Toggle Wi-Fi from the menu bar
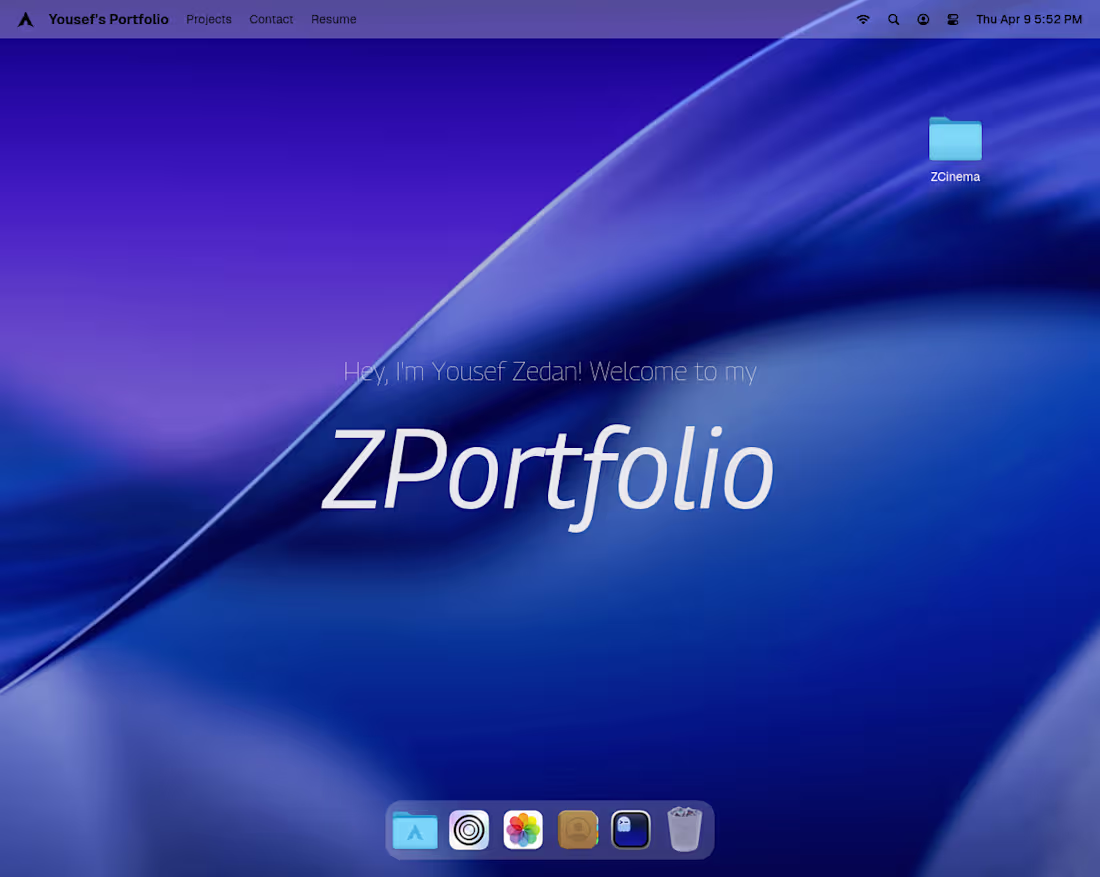 862,19
